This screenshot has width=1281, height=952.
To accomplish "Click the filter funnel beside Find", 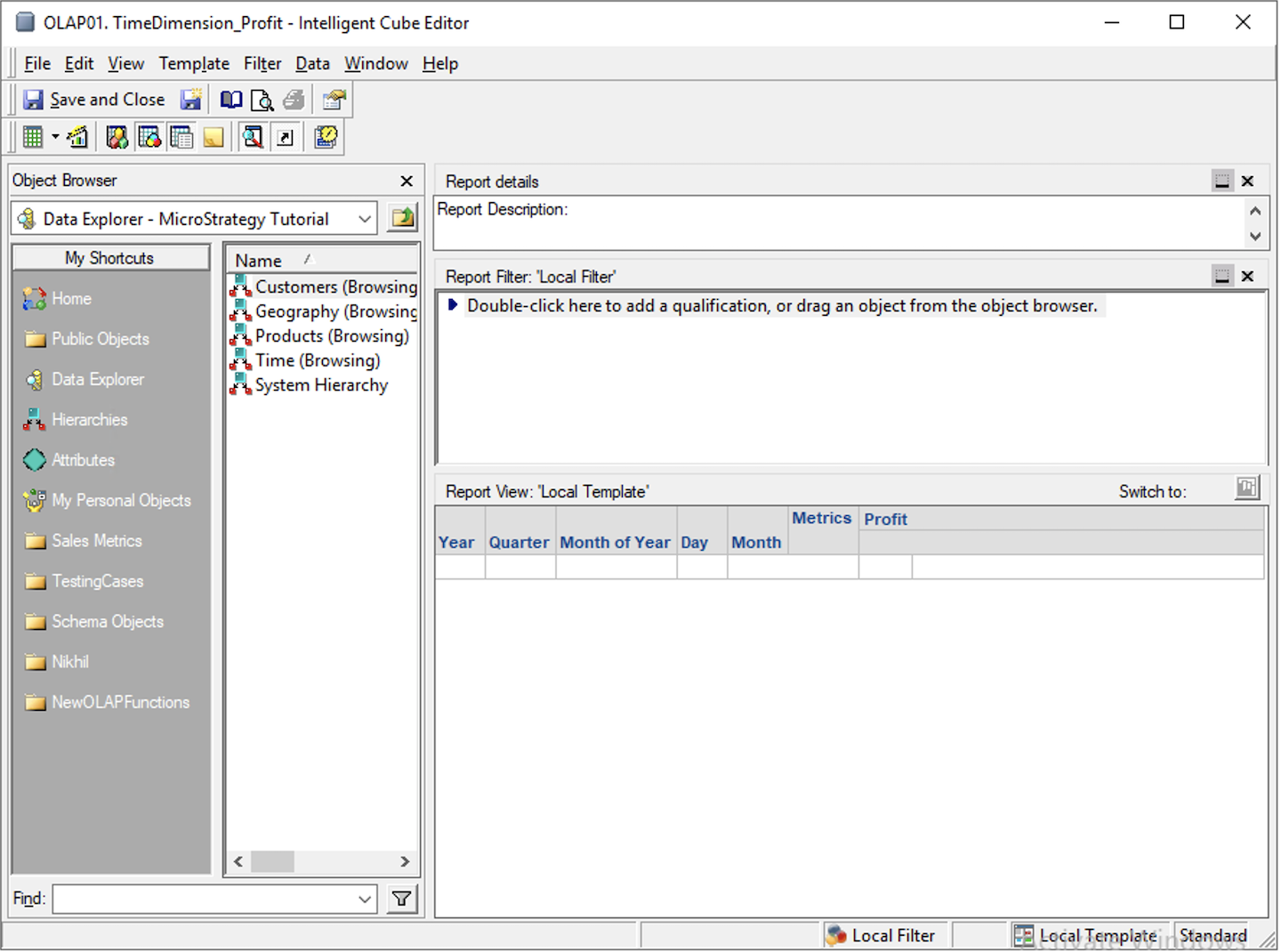I will coord(401,900).
